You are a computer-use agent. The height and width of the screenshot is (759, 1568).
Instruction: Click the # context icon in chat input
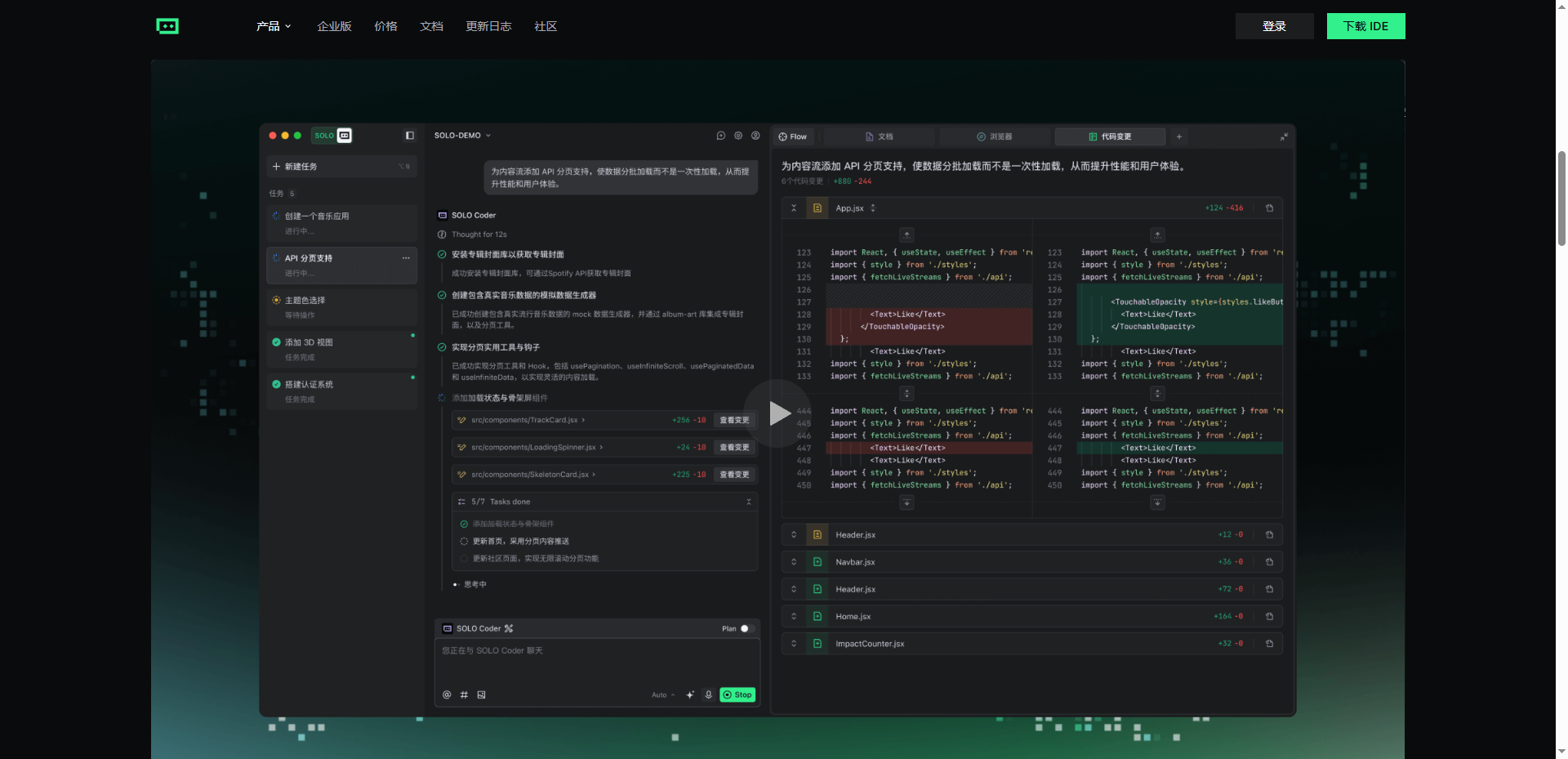tap(464, 694)
